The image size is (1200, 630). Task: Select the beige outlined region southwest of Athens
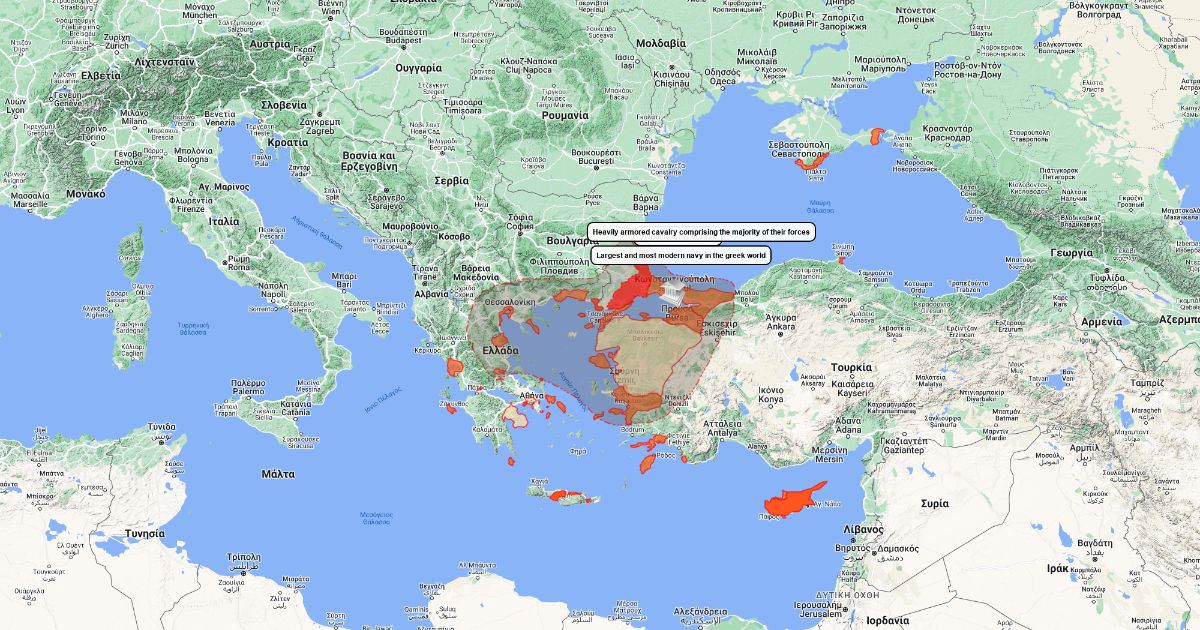(x=516, y=415)
